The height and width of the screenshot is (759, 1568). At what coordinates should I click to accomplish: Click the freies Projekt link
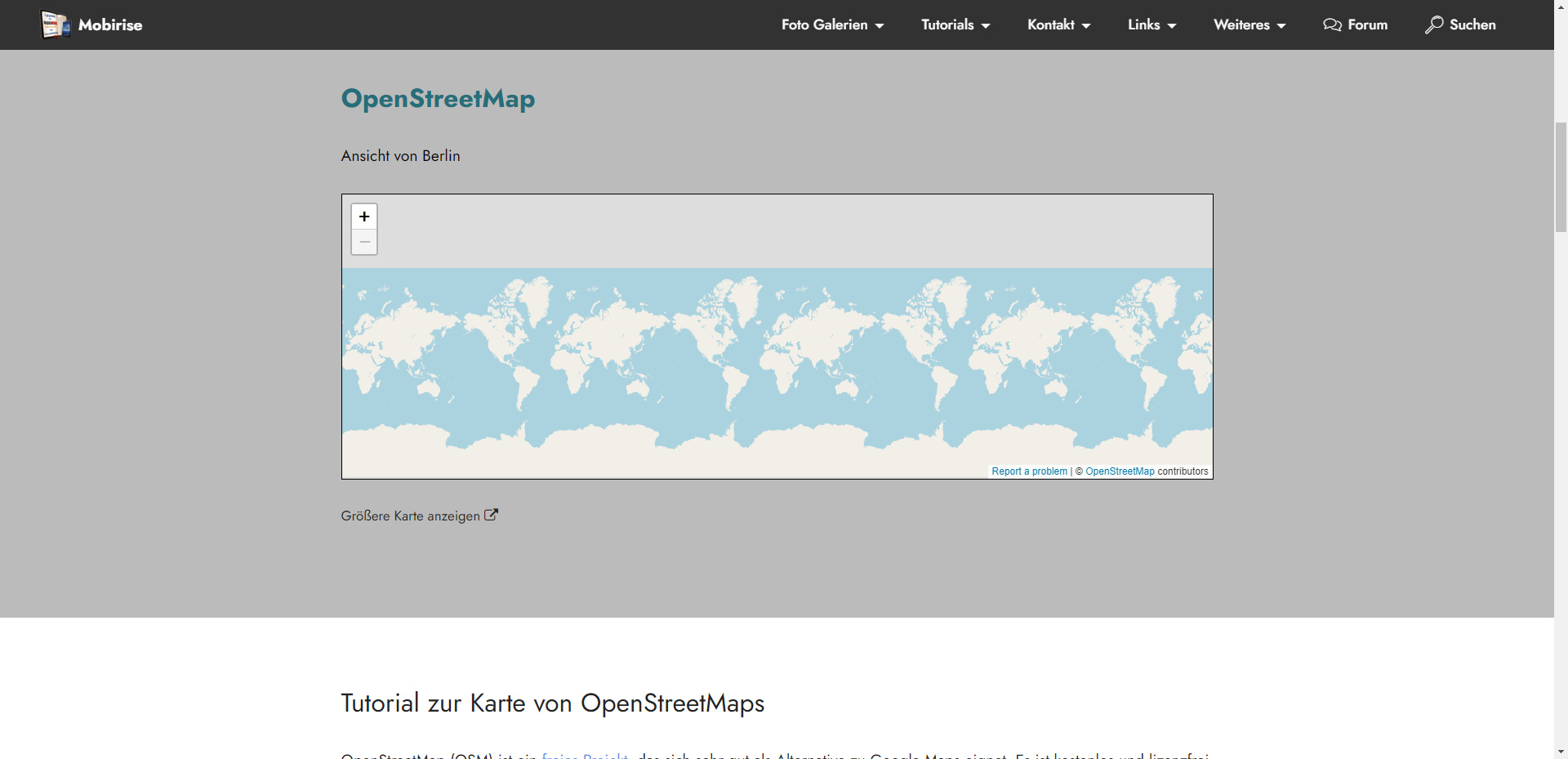(x=585, y=756)
